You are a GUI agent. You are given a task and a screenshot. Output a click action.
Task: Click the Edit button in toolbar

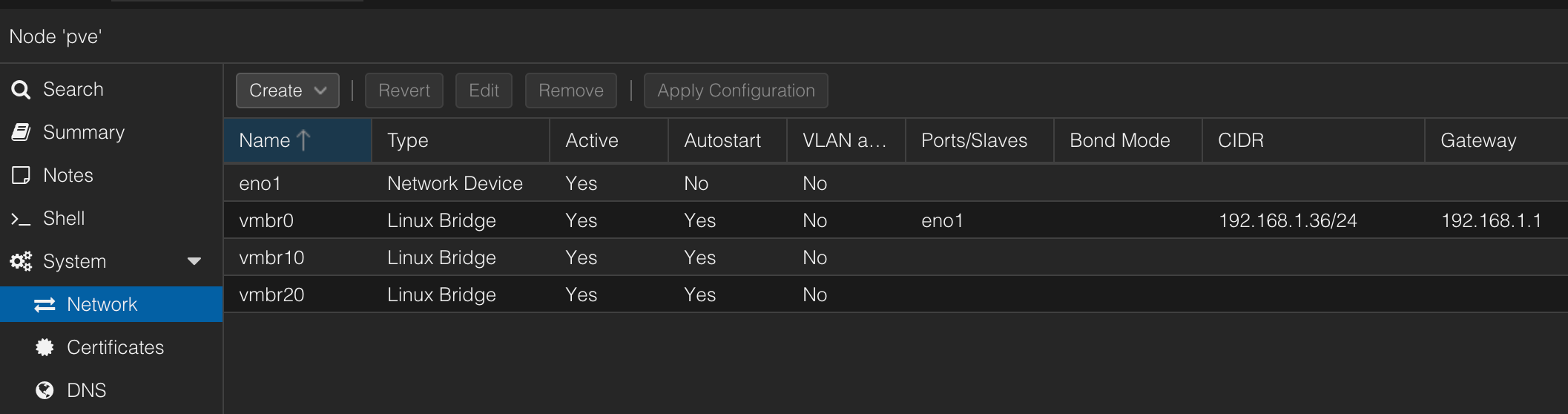[484, 91]
